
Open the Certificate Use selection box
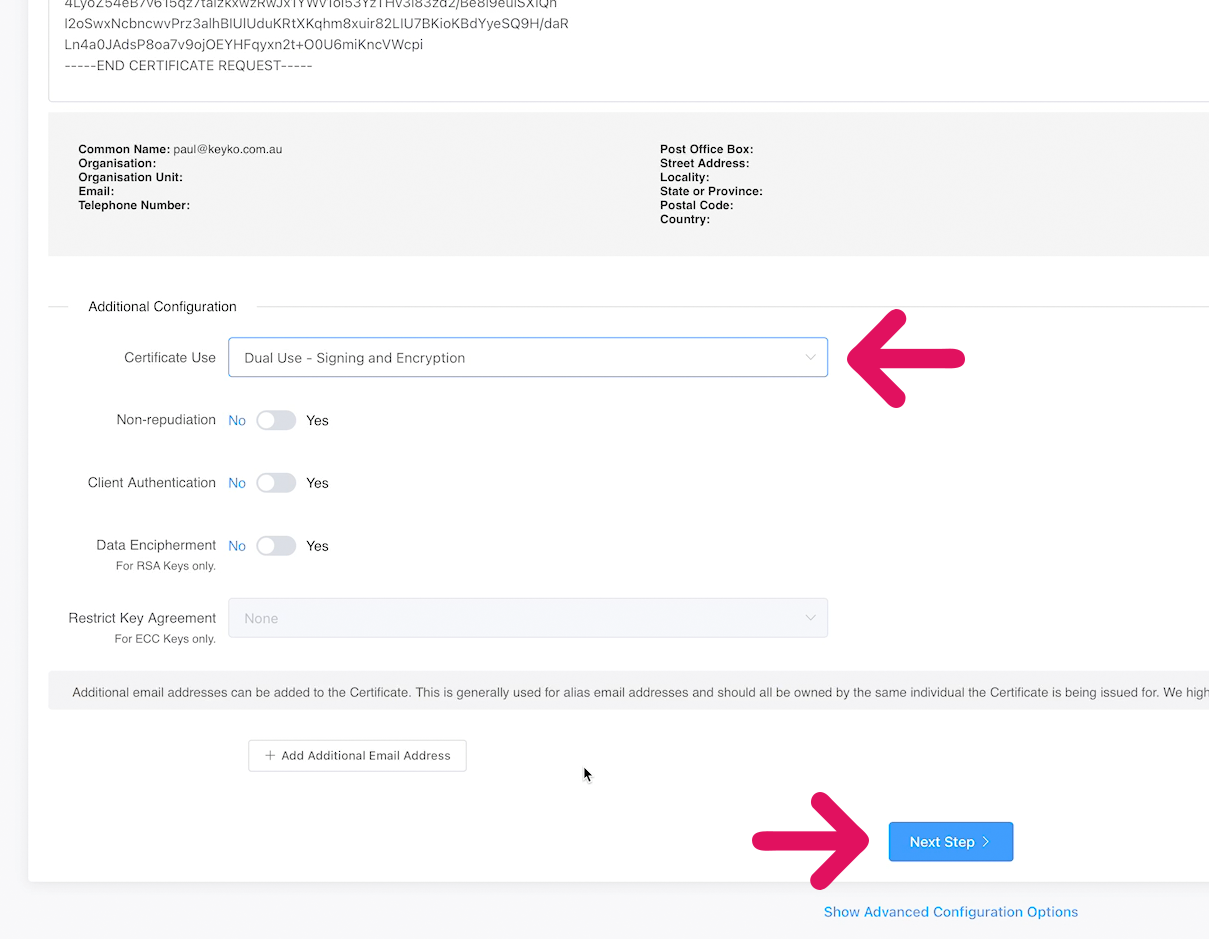point(528,356)
